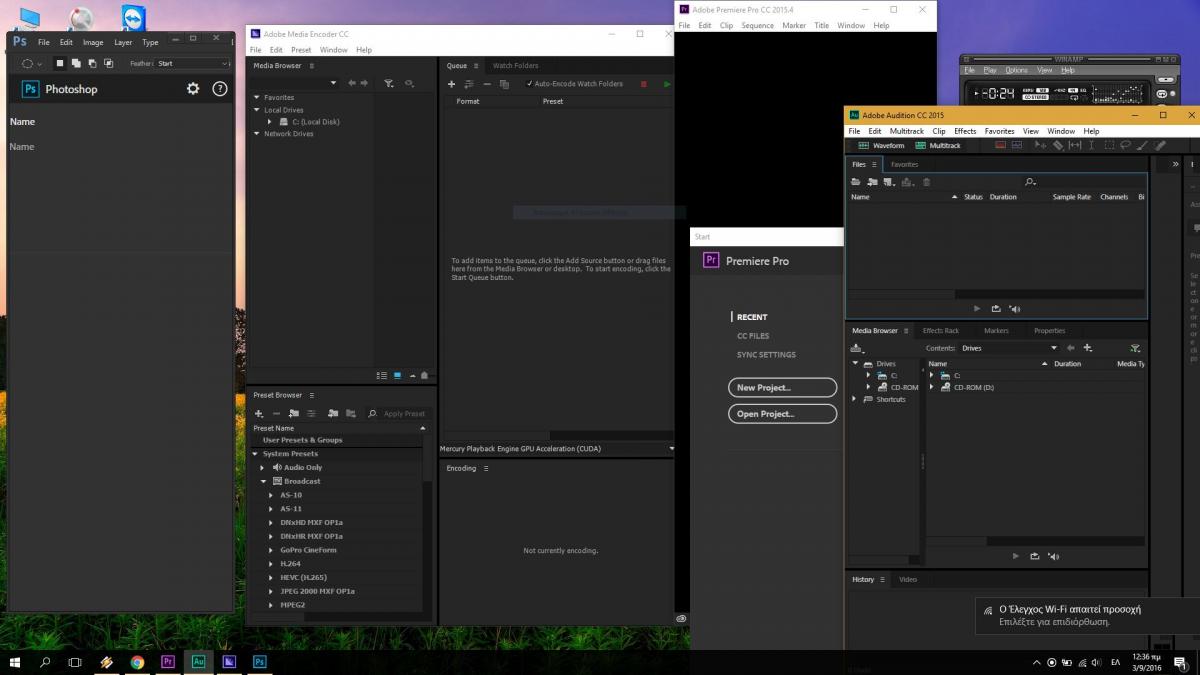The height and width of the screenshot is (675, 1200).
Task: Toggle Photoshop New Selection mode button
Action: tap(60, 63)
